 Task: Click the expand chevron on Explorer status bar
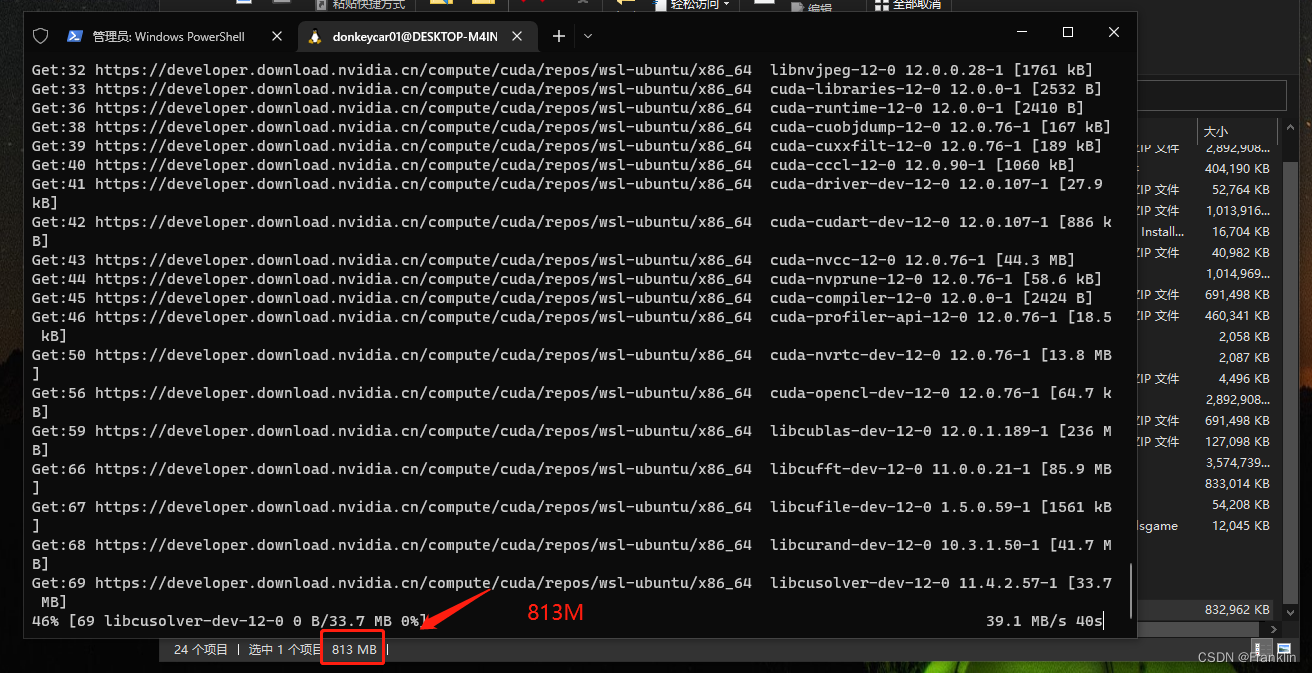[x=1274, y=630]
